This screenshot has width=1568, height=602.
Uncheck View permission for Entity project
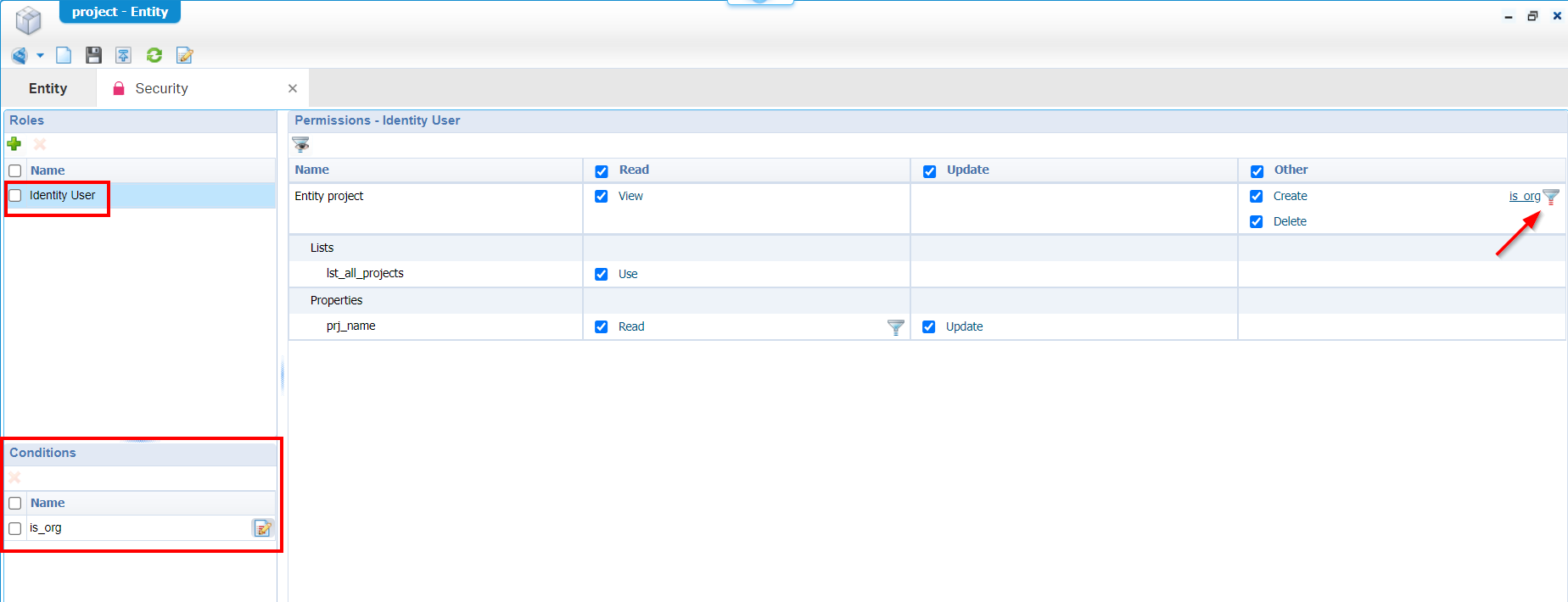[602, 197]
